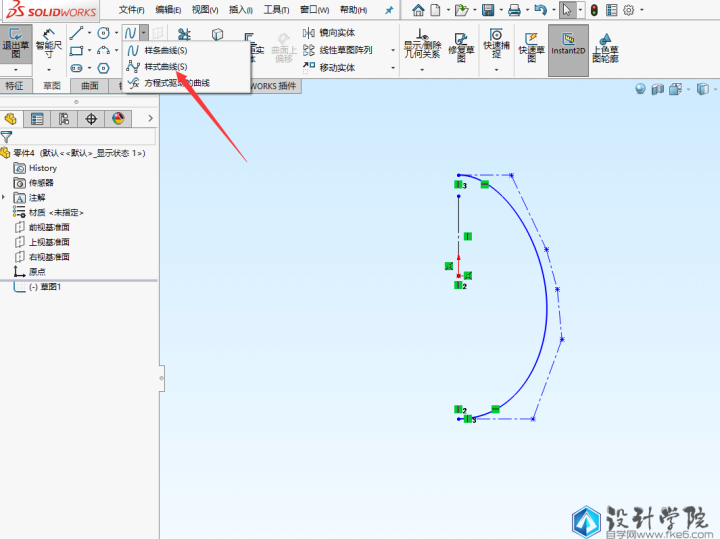Open the DisplayManager appearance color tab
Screen dimensions: 720x539
click(118, 119)
